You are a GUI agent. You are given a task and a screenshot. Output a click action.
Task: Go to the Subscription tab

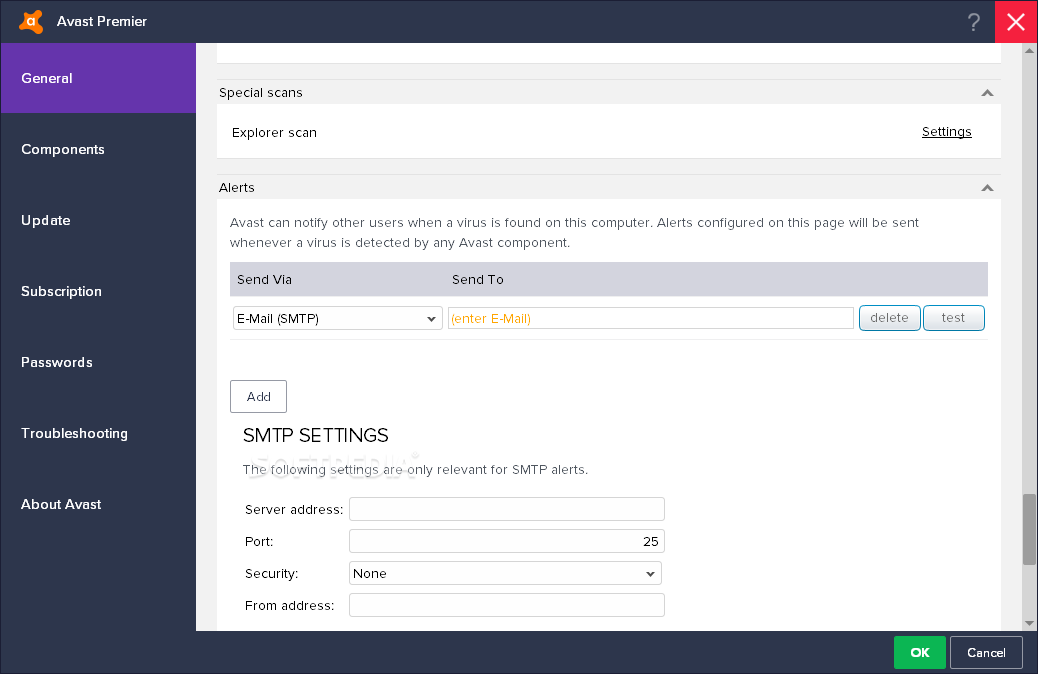click(61, 291)
